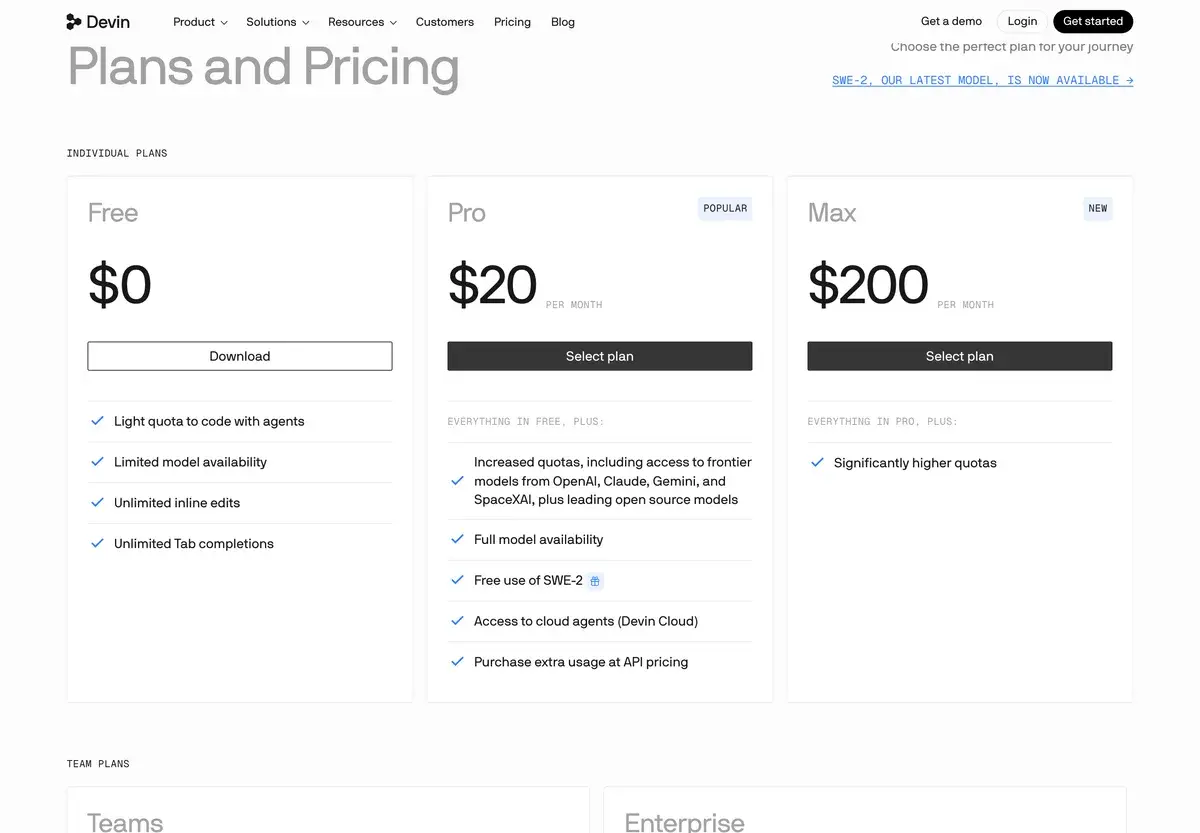The image size is (1200, 833).
Task: Click the Free plan title
Action: tap(113, 213)
